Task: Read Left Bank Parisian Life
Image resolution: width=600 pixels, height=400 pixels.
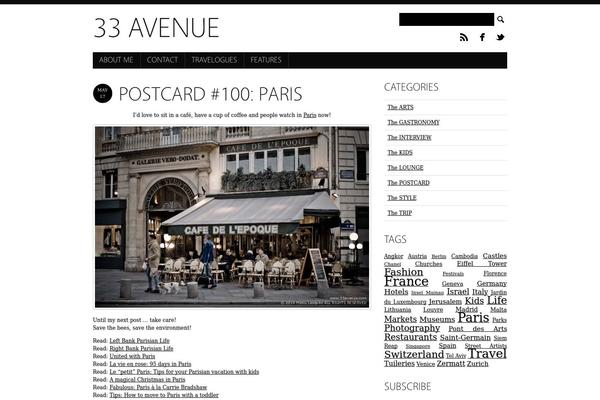Action: pyautogui.click(x=139, y=341)
